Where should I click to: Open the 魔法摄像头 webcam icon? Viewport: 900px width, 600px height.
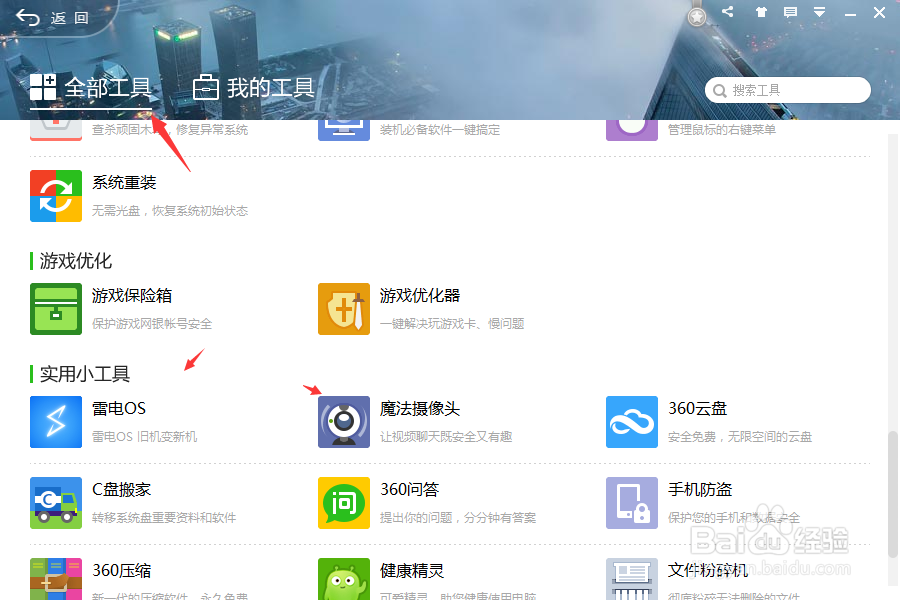click(x=344, y=422)
